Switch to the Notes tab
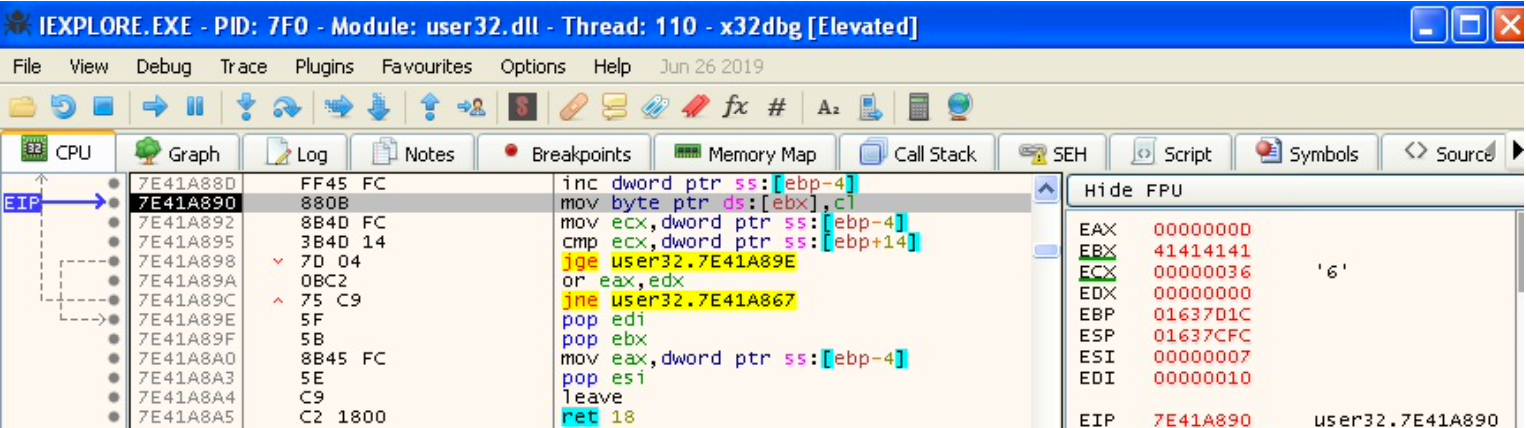Image resolution: width=1526 pixels, height=428 pixels. tap(412, 154)
